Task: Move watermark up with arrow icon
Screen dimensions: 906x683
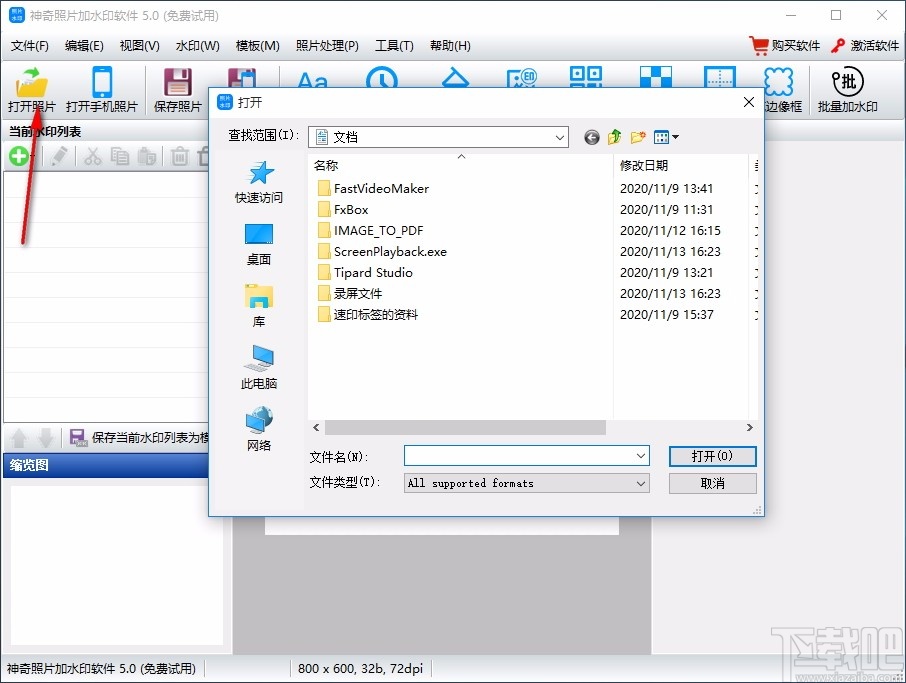Action: coord(19,438)
